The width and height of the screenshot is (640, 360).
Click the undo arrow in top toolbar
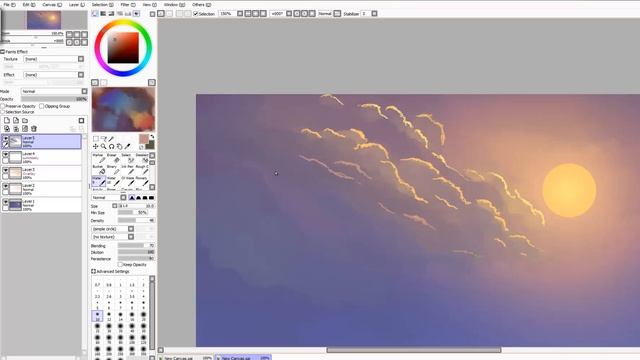pos(161,13)
